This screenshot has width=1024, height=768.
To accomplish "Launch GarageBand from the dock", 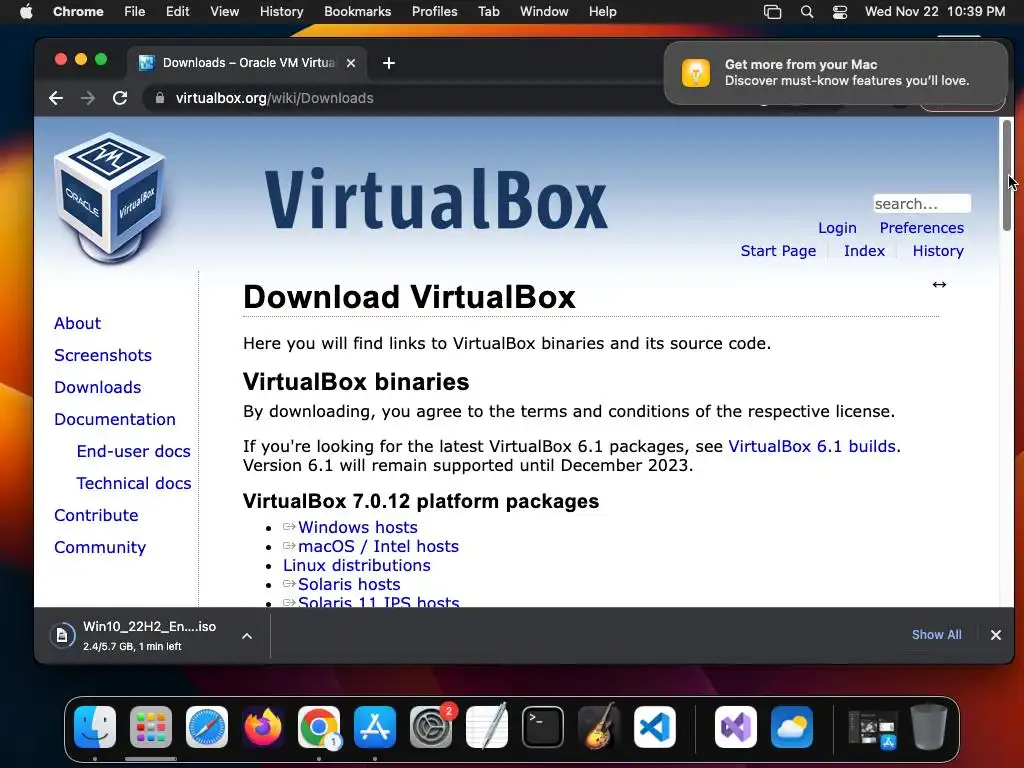I will [x=599, y=727].
